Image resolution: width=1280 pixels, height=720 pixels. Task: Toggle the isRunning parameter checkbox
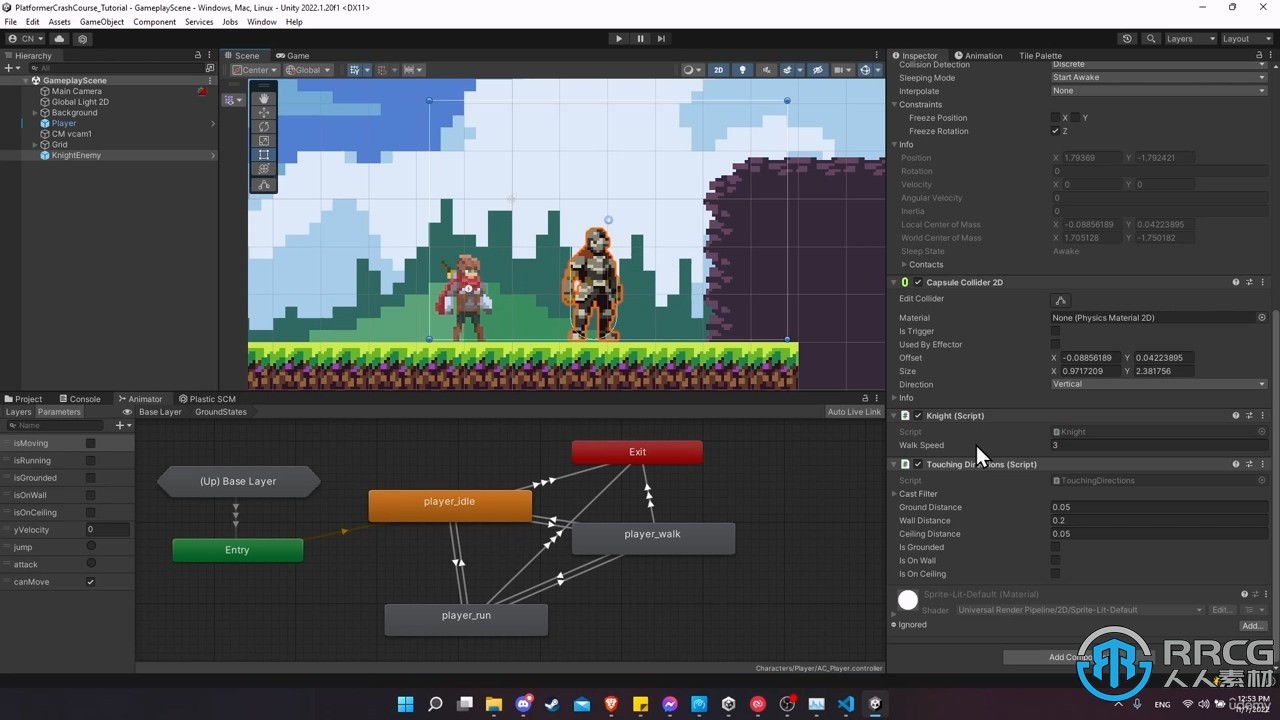90,461
